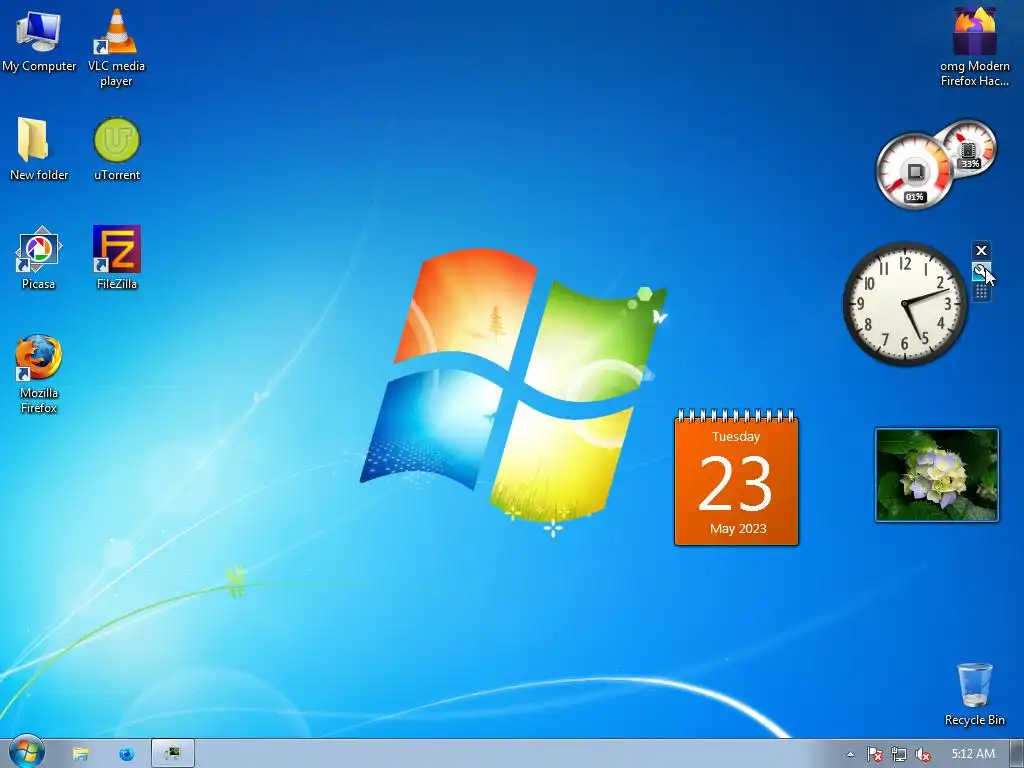Open the Action Center flag icon
1024x768 pixels.
(x=874, y=754)
